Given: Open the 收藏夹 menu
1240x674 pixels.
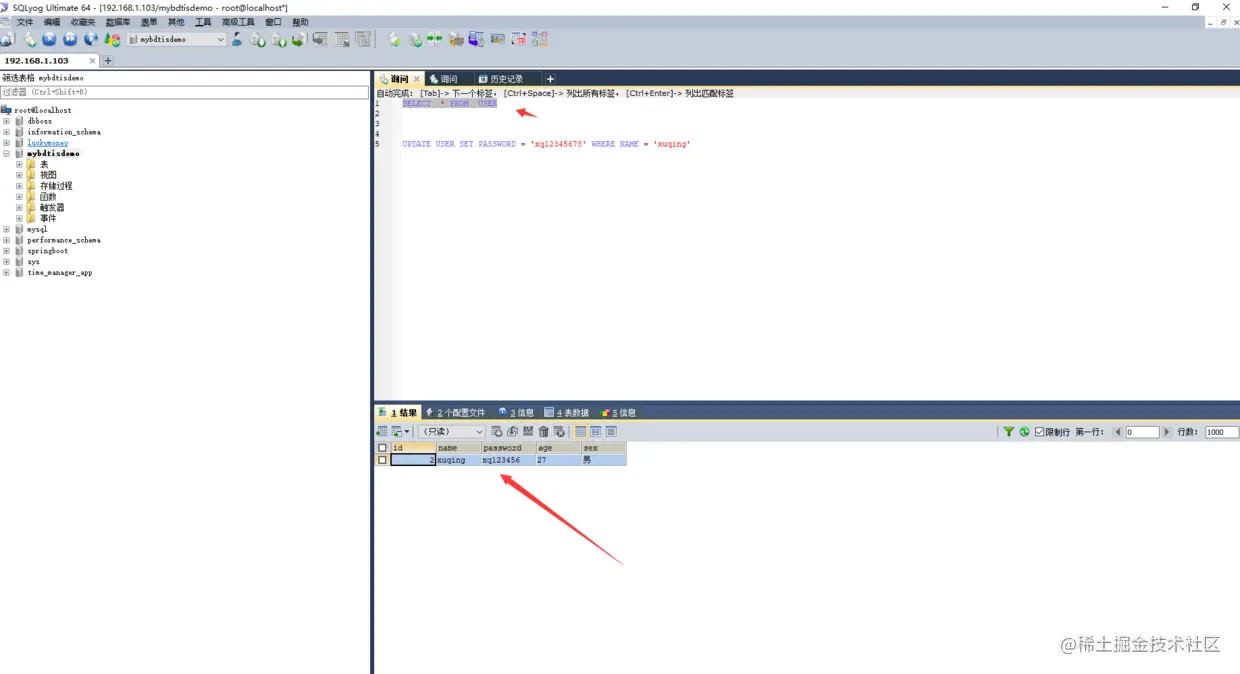Looking at the screenshot, I should tap(83, 22).
